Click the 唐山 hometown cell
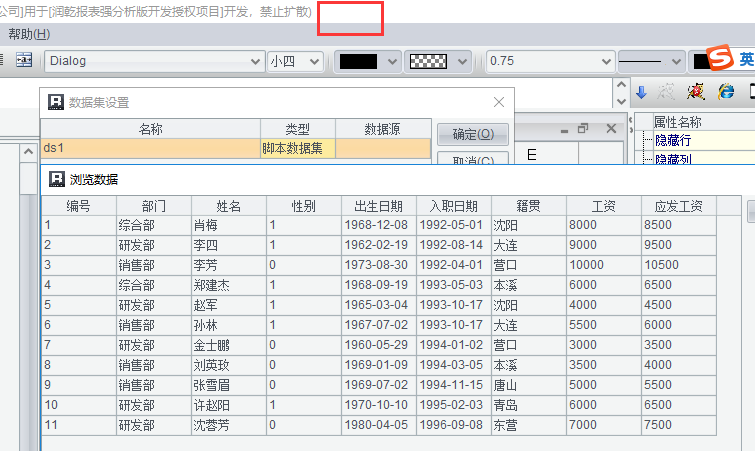This screenshot has height=451, width=755. point(529,386)
